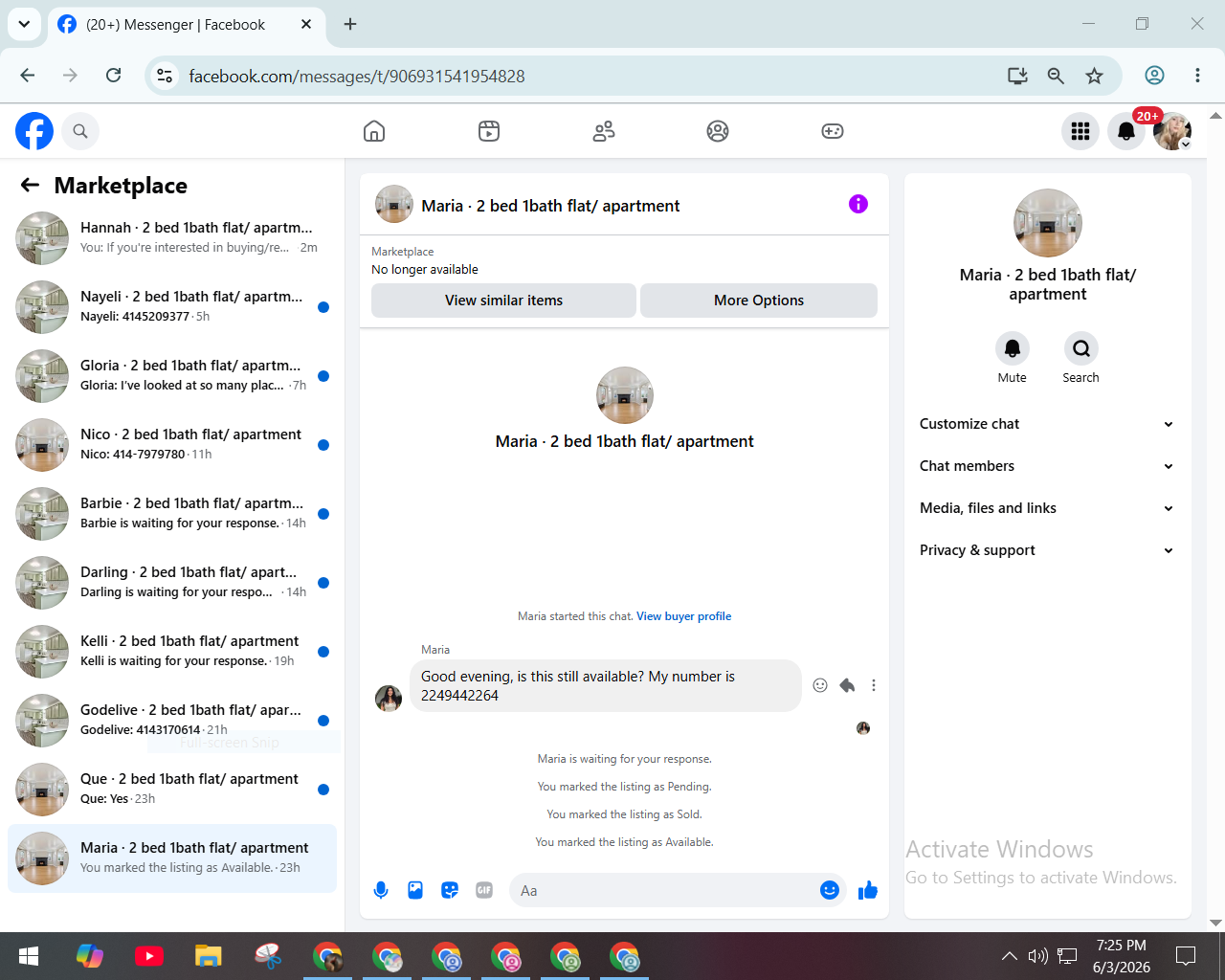The width and height of the screenshot is (1225, 980).
Task: Open emoji picker in message box
Action: [830, 891]
